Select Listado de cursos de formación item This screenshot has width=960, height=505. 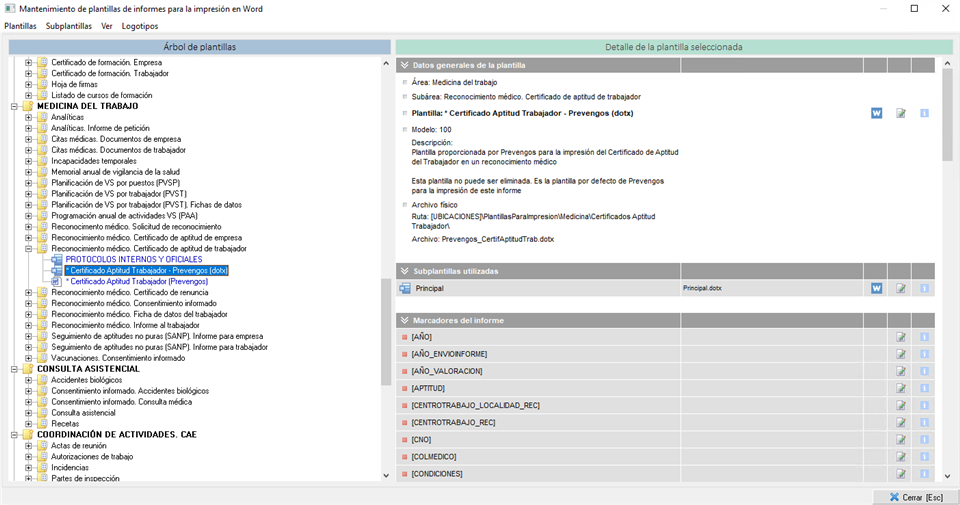102,95
